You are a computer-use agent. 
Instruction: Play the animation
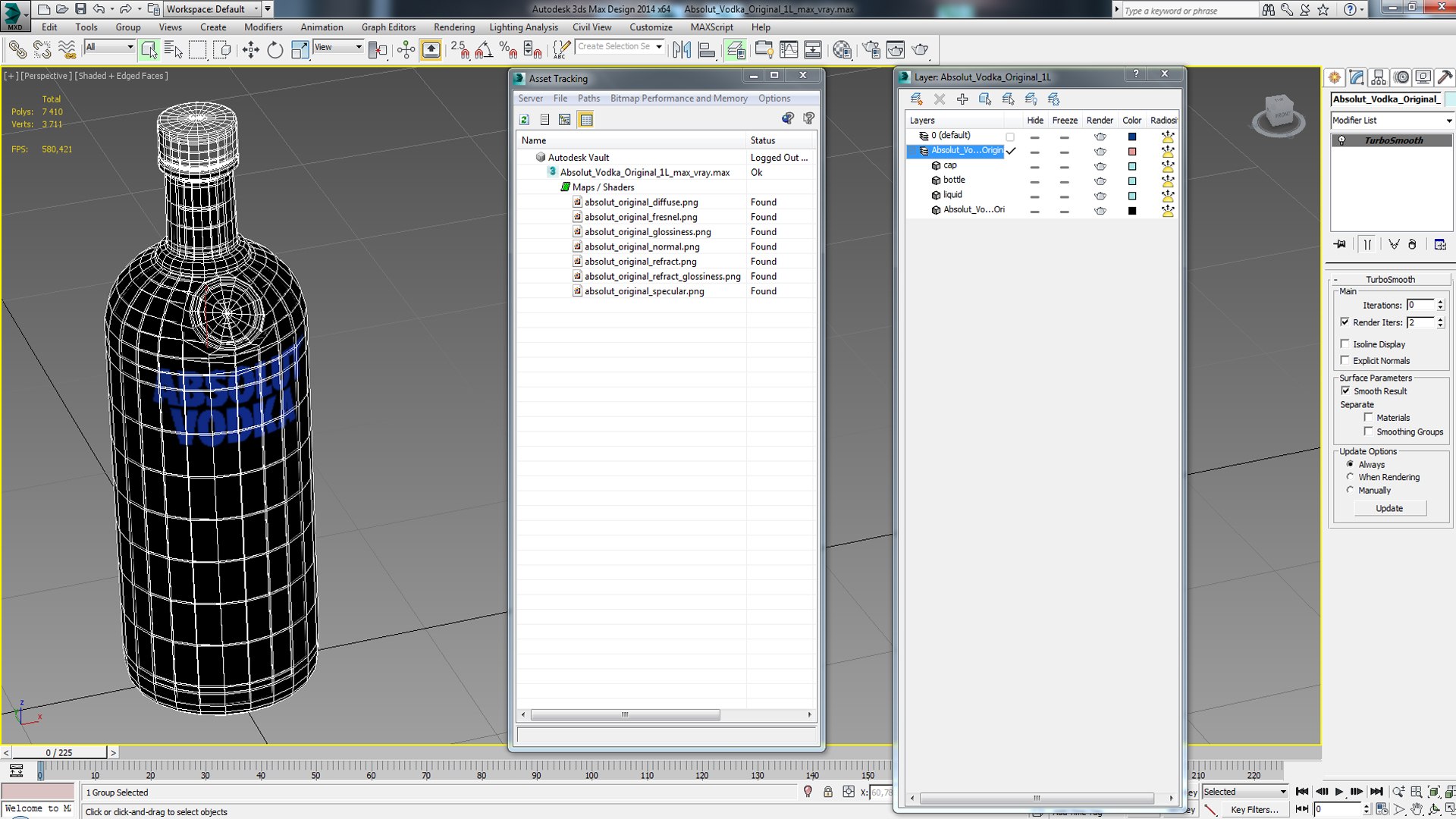(1339, 792)
